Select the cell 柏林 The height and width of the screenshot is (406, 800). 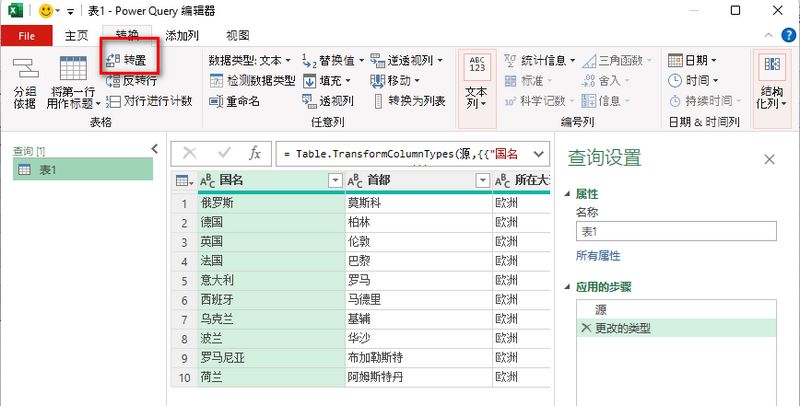pos(419,222)
